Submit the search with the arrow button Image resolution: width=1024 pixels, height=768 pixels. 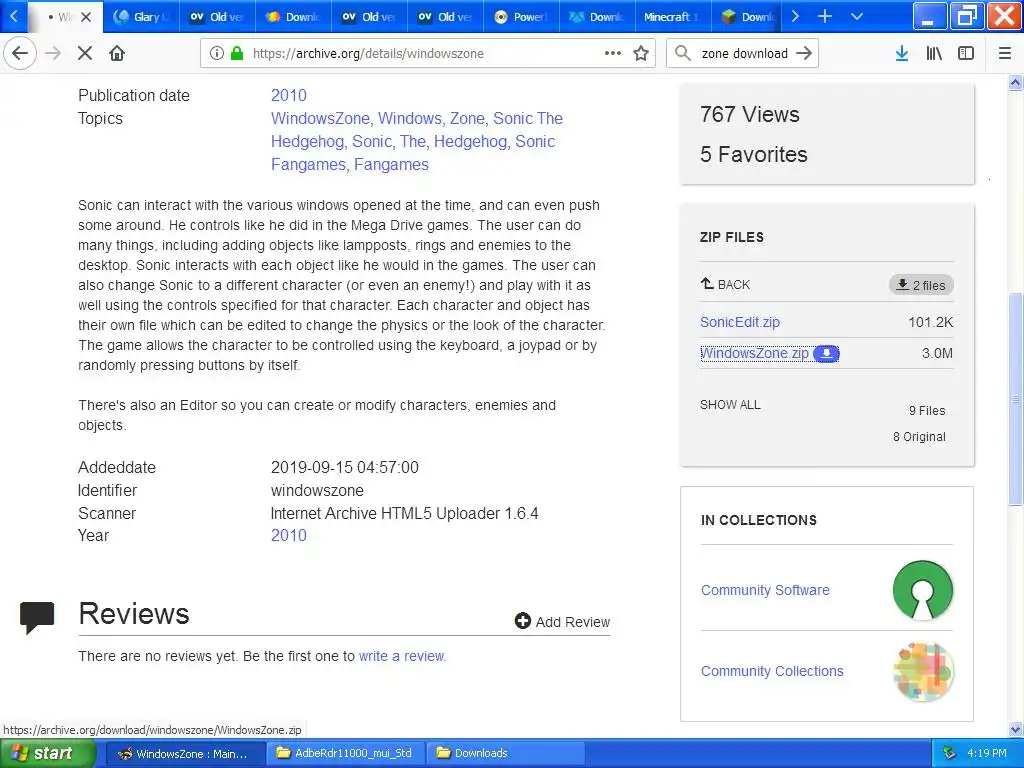pos(804,54)
